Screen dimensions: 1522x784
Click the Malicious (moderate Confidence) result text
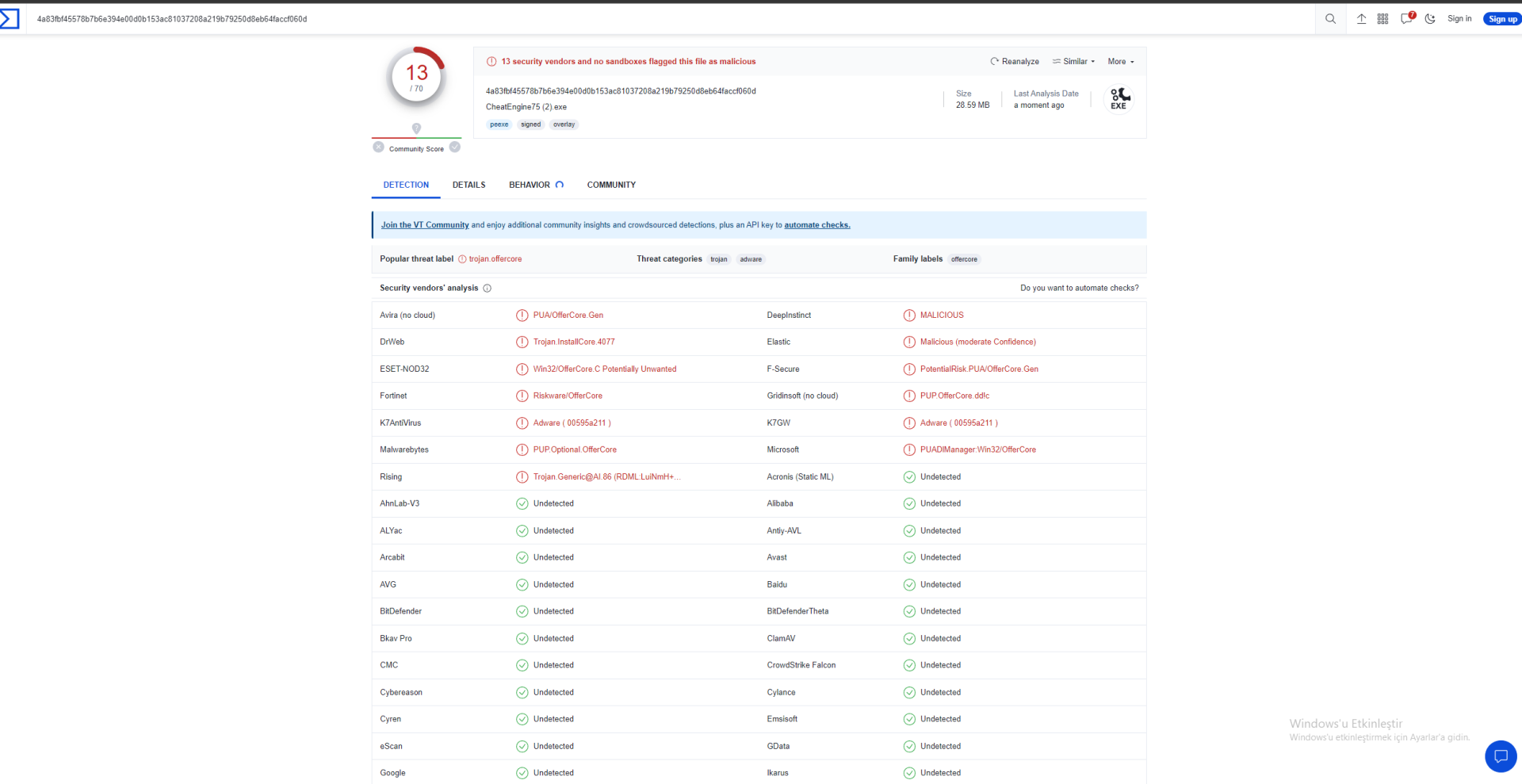[978, 342]
